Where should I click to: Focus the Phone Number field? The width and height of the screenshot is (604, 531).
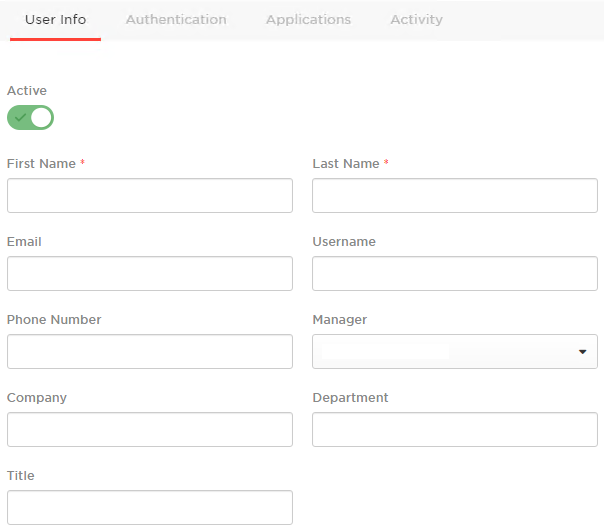point(150,351)
